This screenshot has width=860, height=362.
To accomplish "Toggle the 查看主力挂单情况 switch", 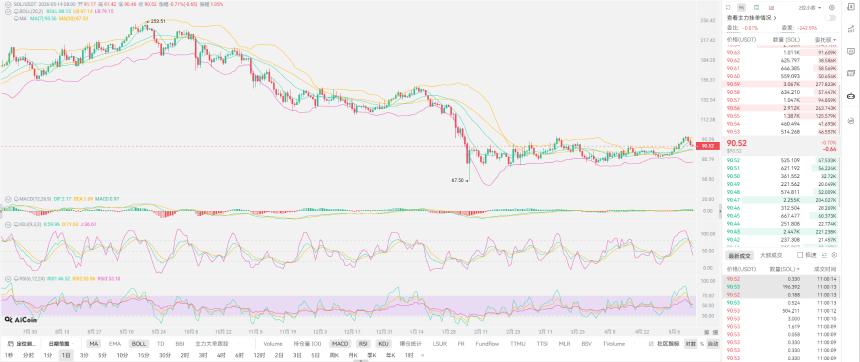I will (x=831, y=18).
